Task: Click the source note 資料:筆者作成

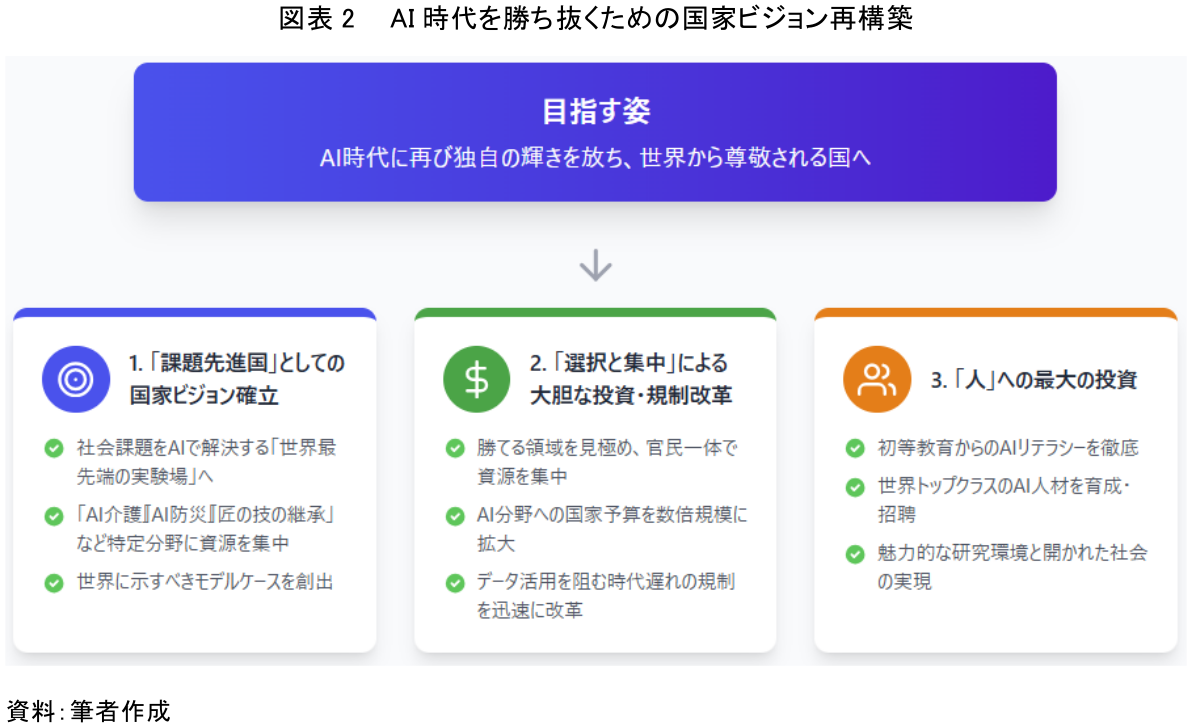Action: 88,711
